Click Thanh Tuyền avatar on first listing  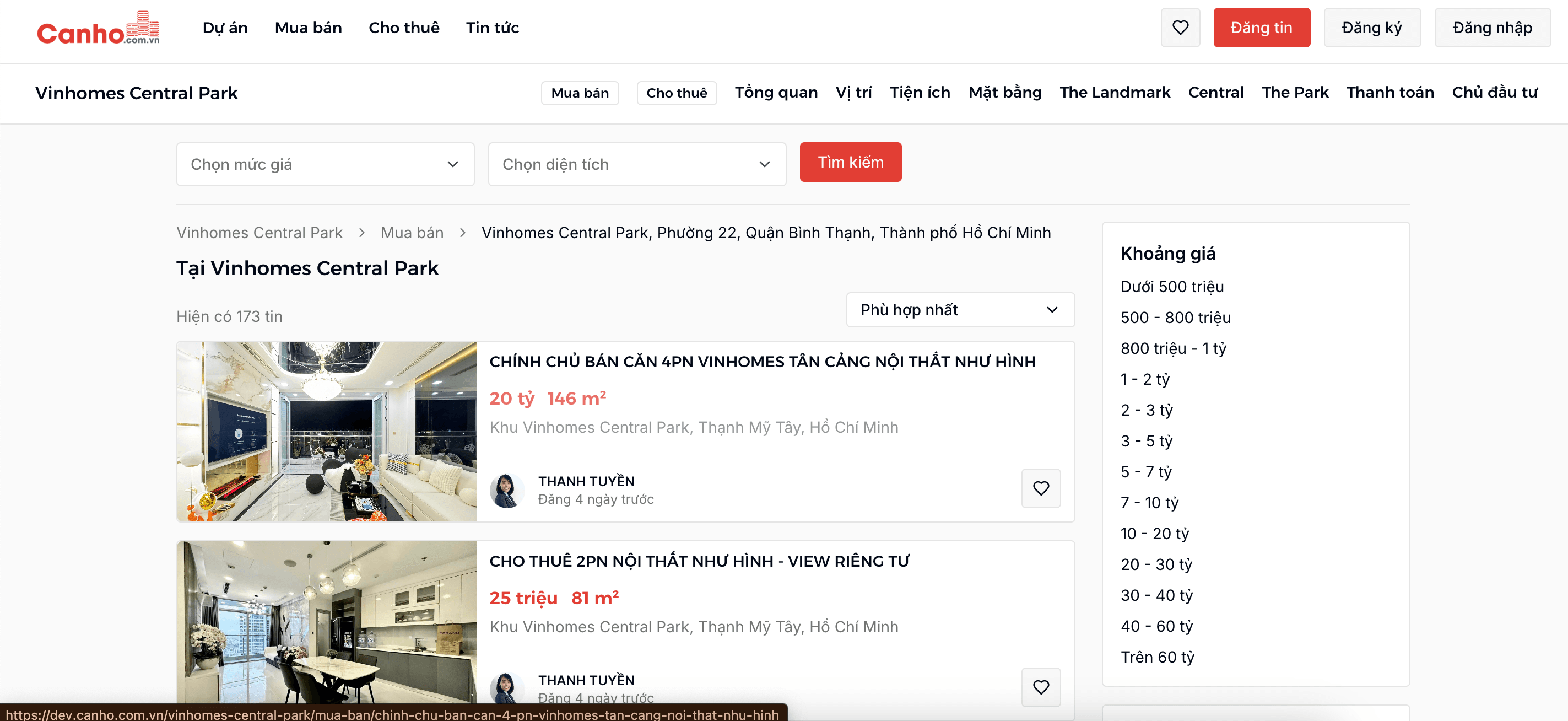(506, 490)
